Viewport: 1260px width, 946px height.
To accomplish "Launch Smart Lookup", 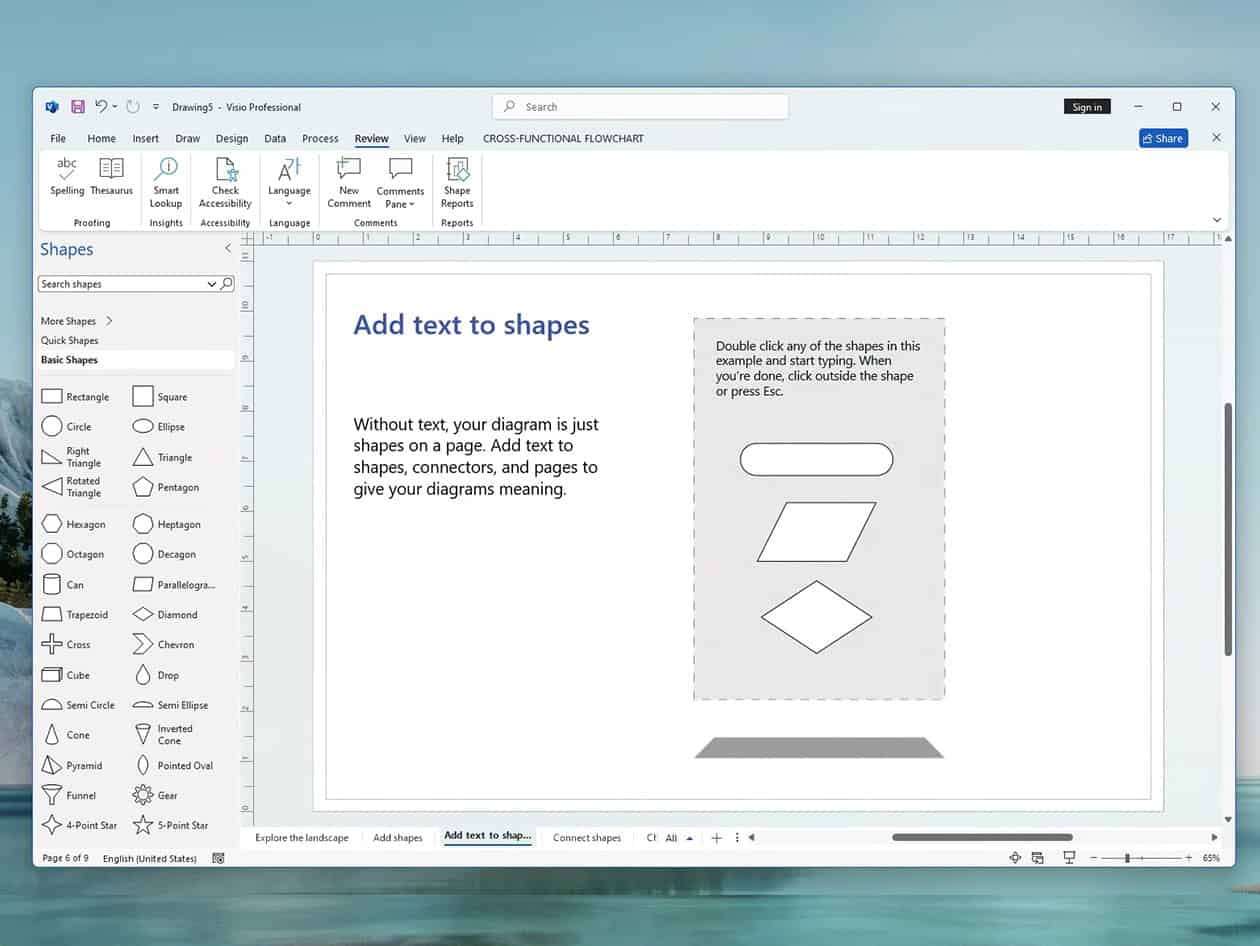I will click(x=165, y=180).
